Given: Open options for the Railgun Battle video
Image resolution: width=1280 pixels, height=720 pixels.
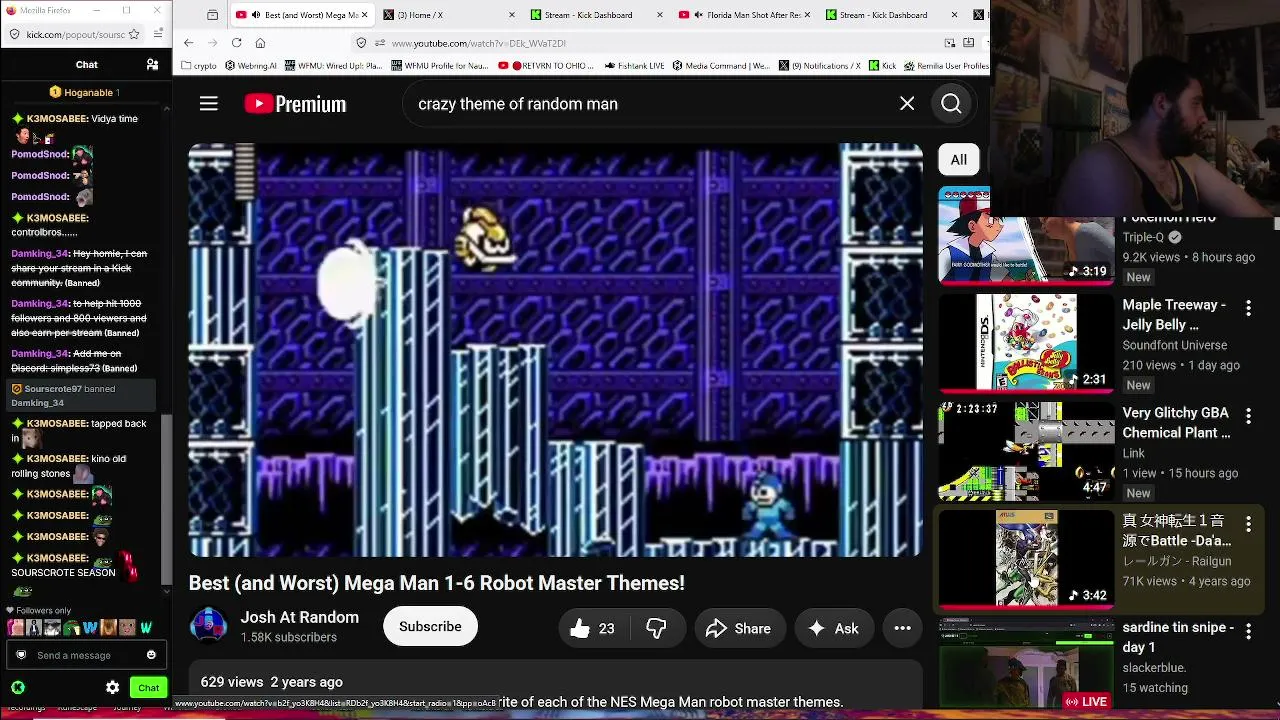Looking at the screenshot, I should (x=1248, y=524).
